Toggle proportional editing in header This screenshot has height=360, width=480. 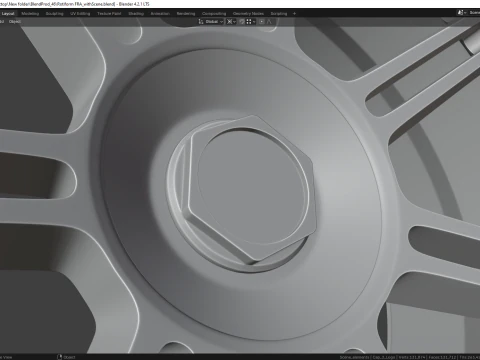[x=262, y=22]
